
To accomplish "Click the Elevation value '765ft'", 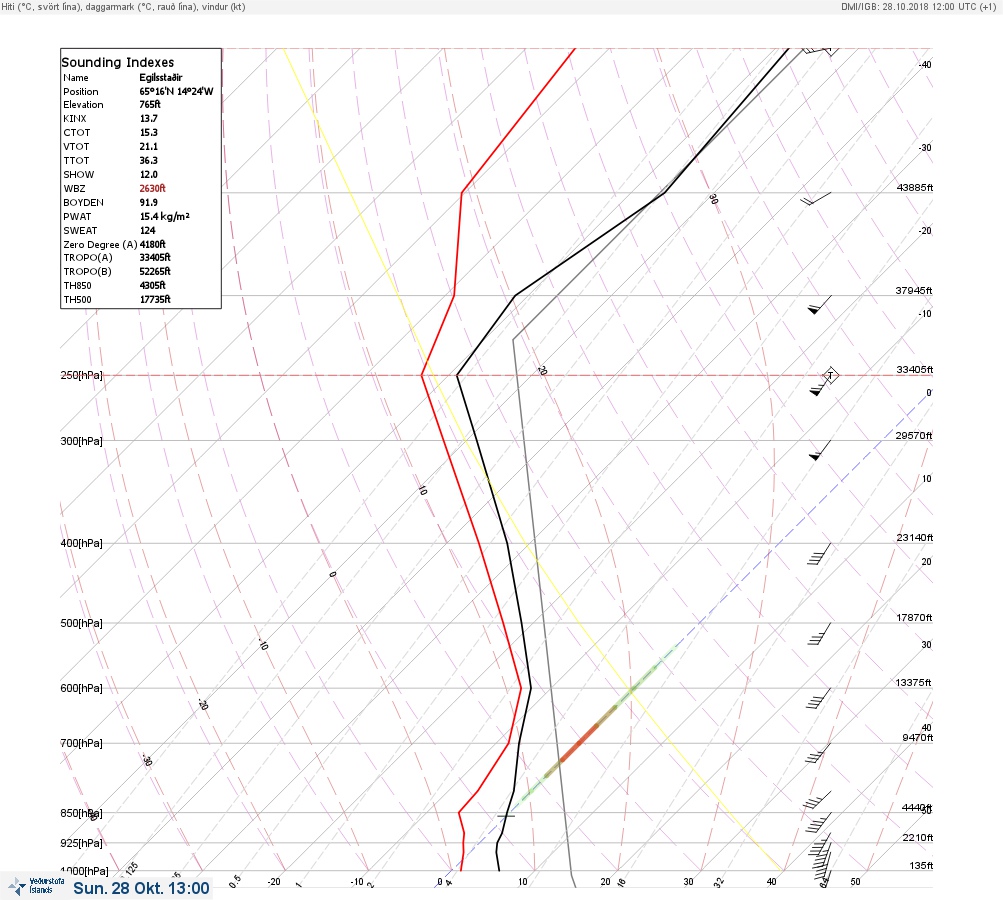I will click(150, 104).
